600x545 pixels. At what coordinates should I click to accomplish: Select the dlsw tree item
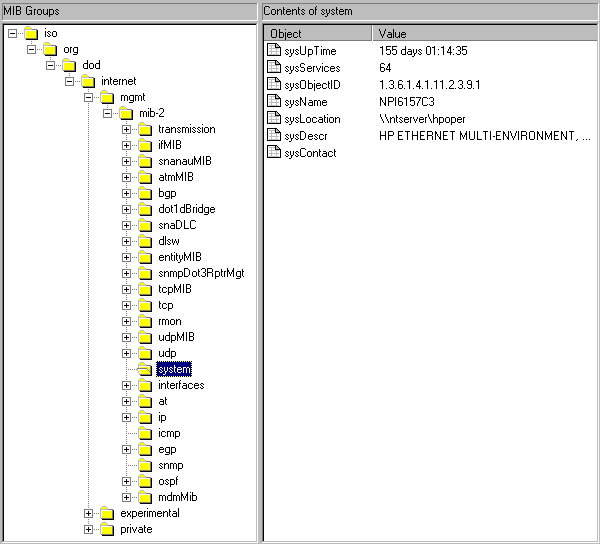(169, 241)
